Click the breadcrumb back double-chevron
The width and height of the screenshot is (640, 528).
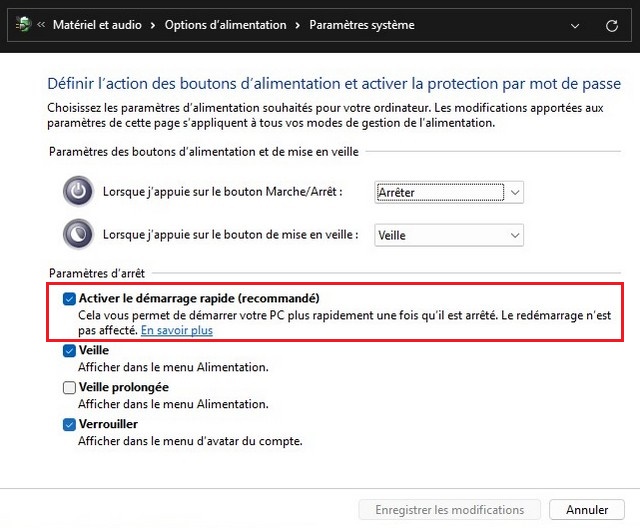tap(41, 25)
